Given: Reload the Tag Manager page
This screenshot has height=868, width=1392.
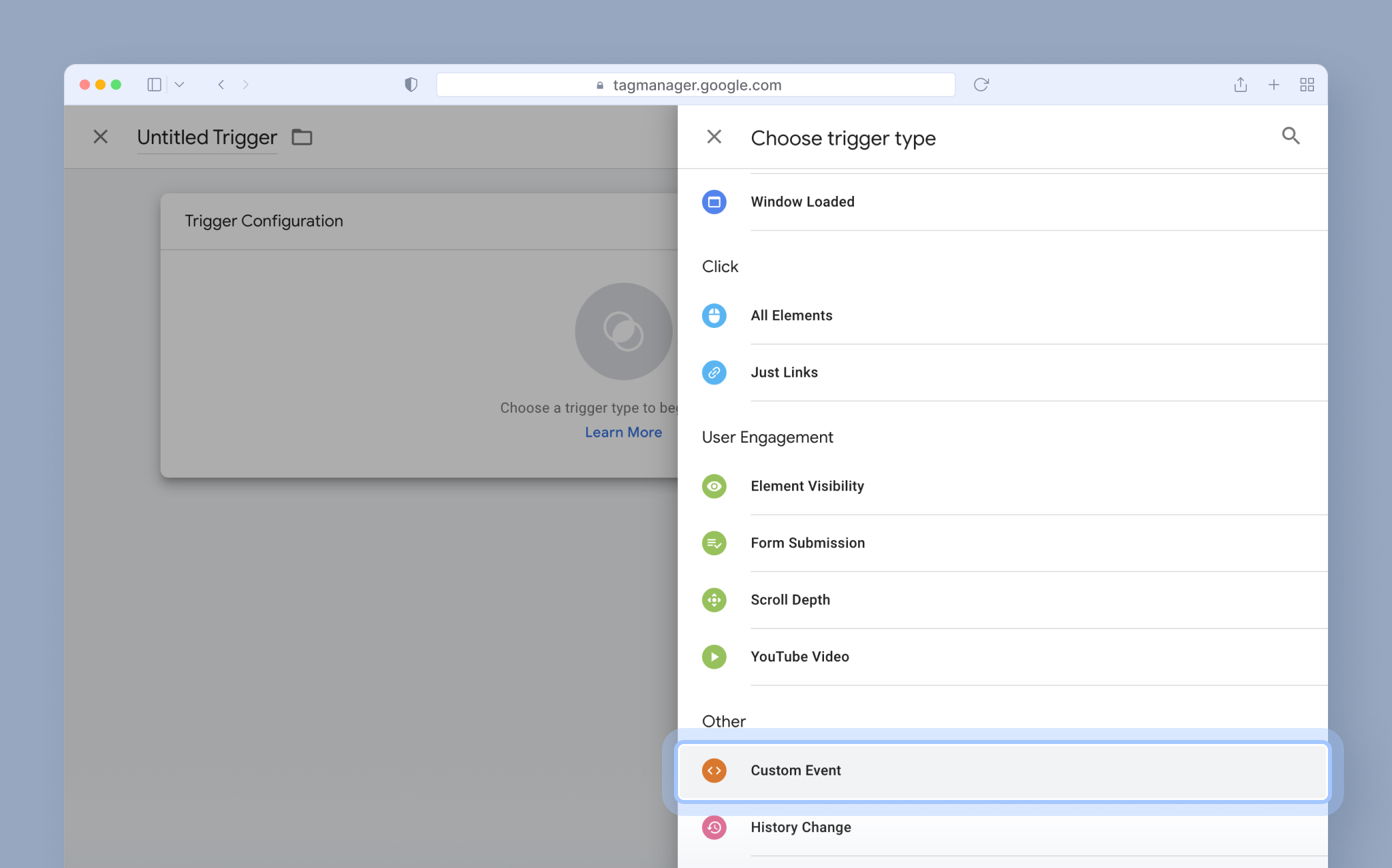Looking at the screenshot, I should coord(980,84).
